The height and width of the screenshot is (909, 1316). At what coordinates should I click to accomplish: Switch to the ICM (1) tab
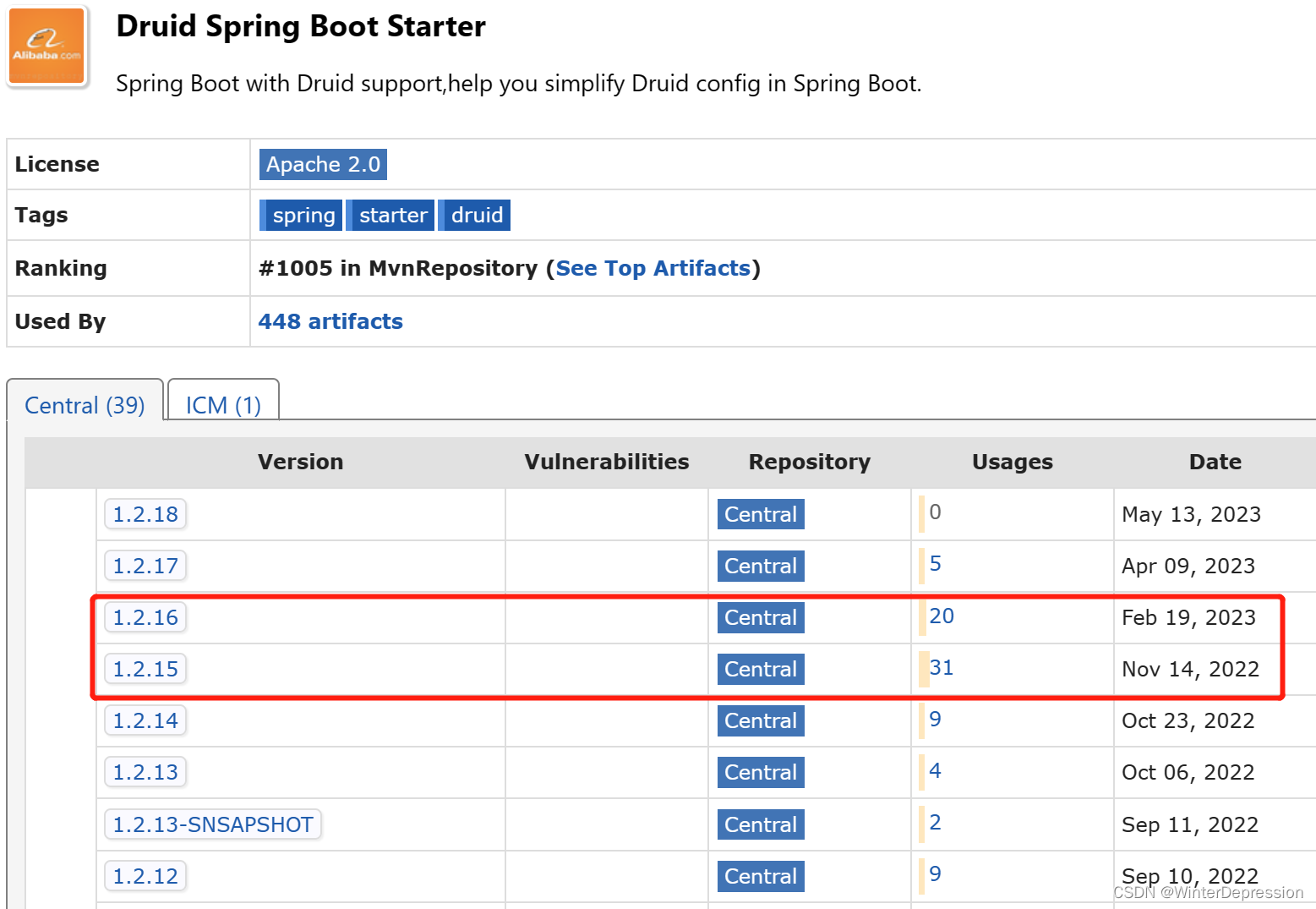click(x=223, y=405)
